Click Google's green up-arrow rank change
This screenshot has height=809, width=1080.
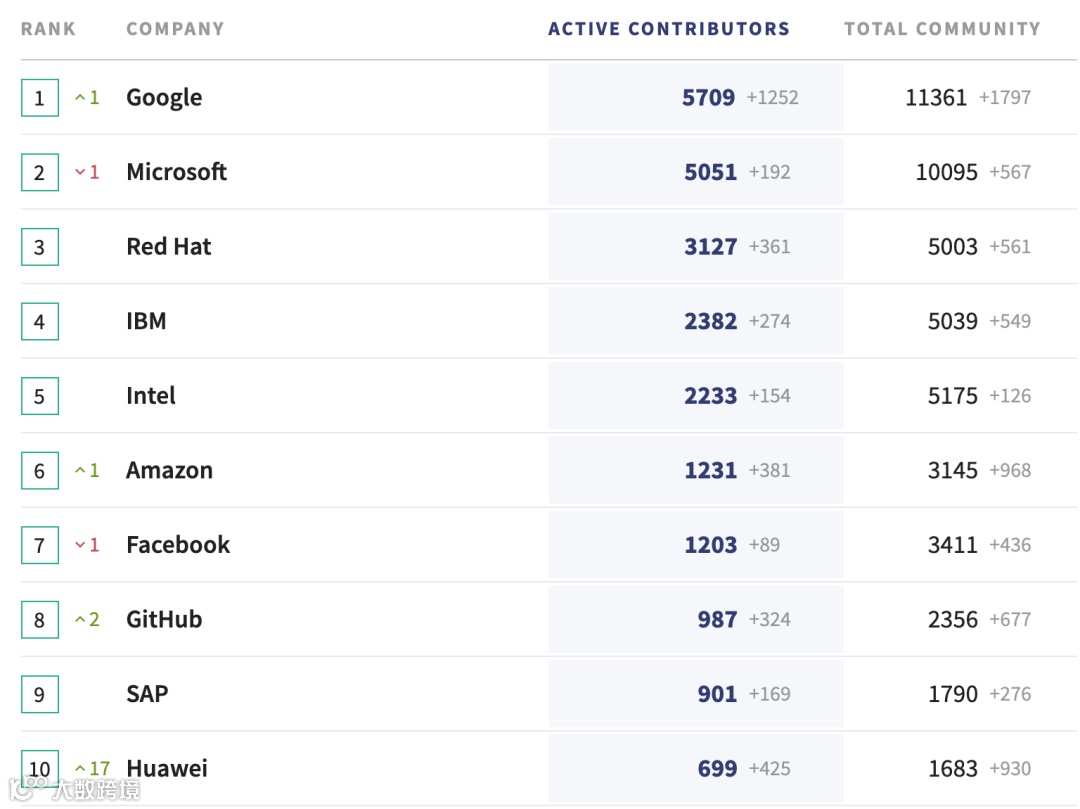[x=87, y=98]
